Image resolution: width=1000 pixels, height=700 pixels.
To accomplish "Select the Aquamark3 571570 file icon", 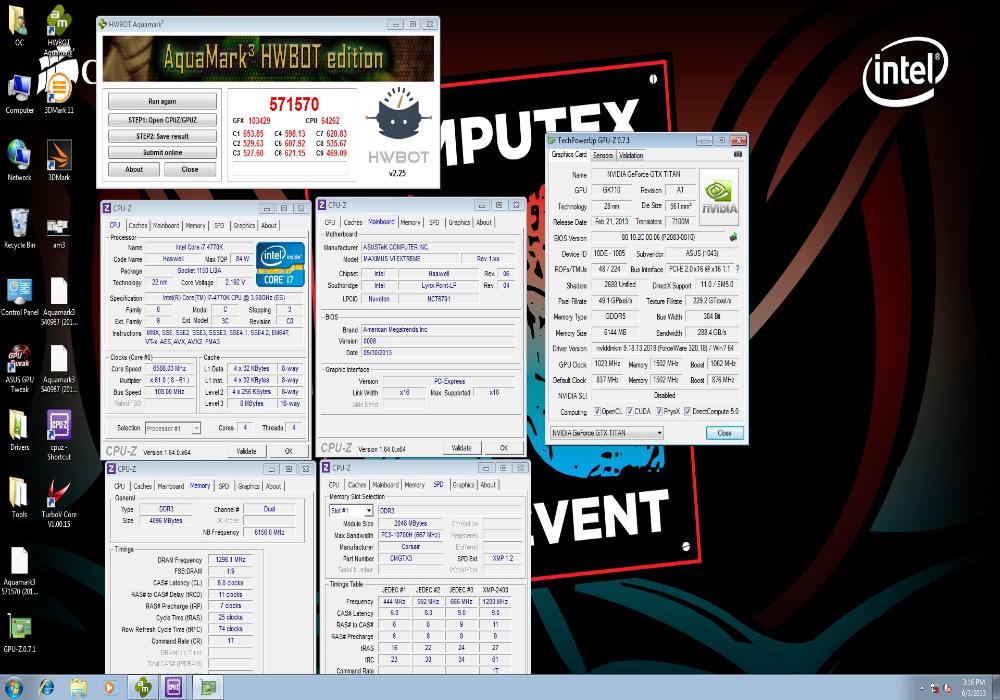I will pyautogui.click(x=19, y=571).
